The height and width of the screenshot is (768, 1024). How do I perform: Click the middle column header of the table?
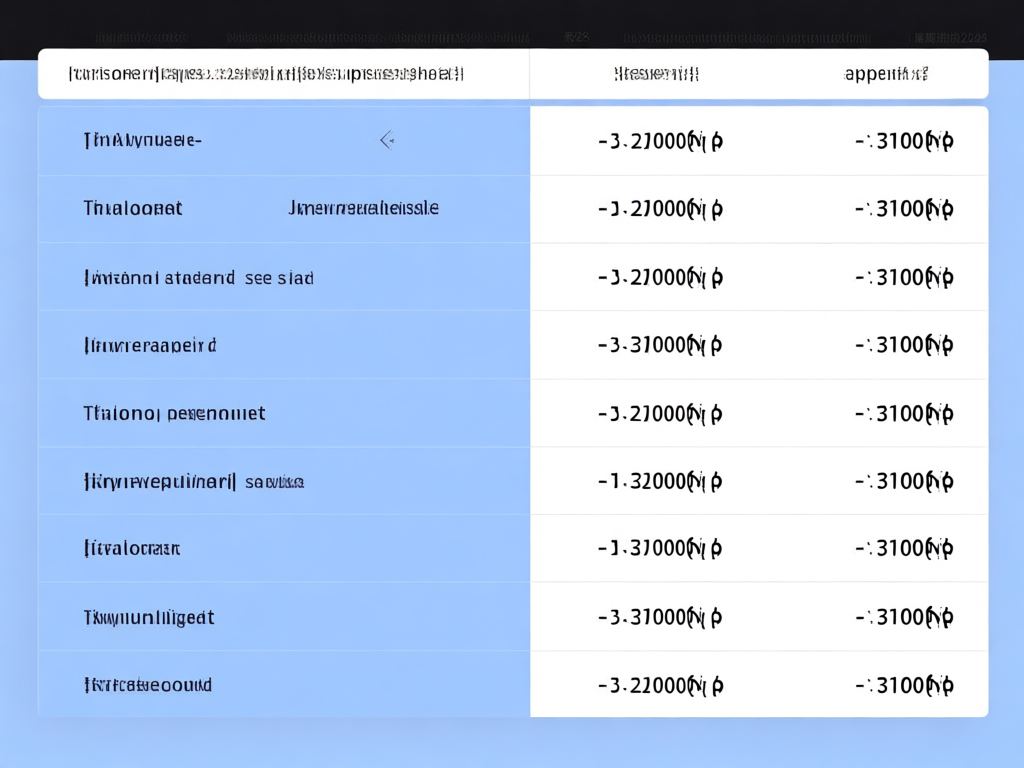tap(656, 74)
